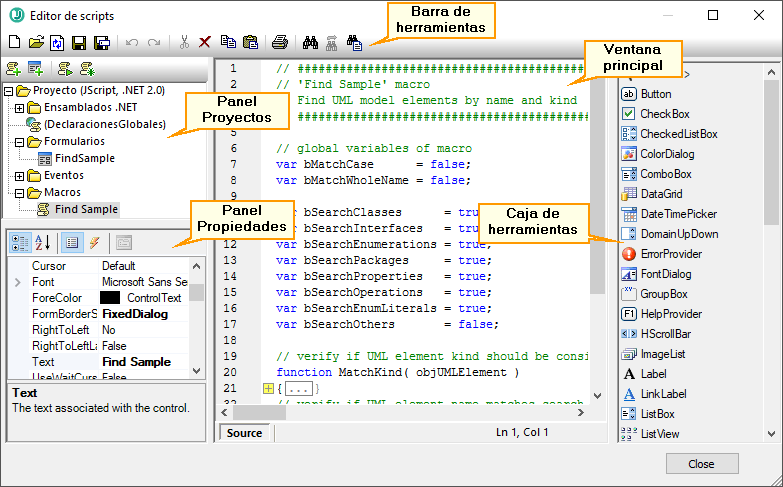Expand collapsed code block at line 21
The image size is (783, 487).
click(268, 388)
